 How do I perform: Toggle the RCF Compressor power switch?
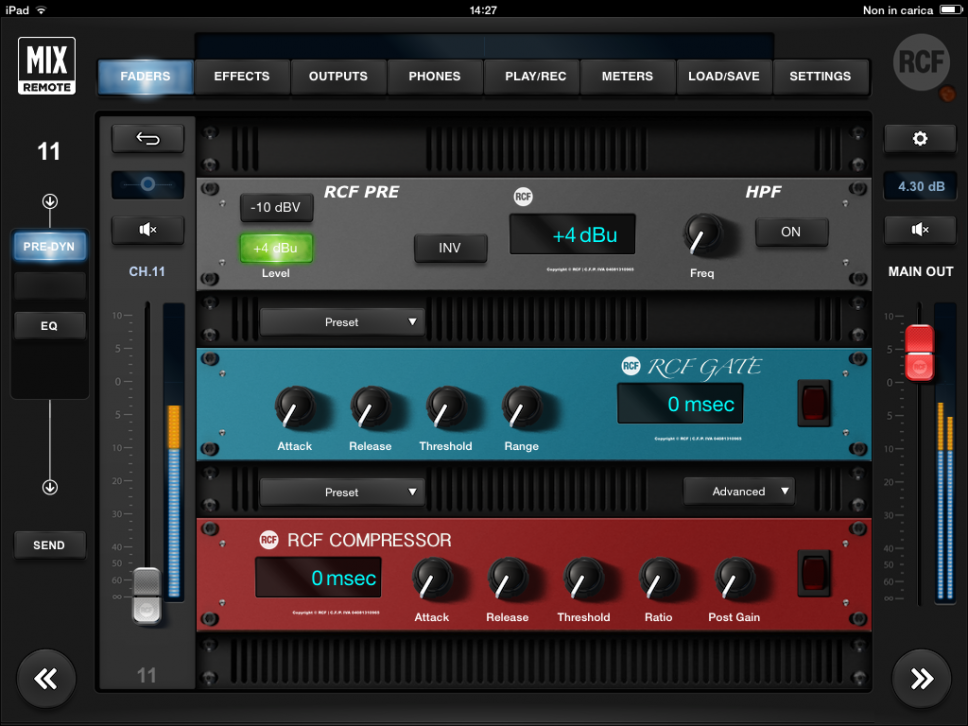click(x=813, y=573)
